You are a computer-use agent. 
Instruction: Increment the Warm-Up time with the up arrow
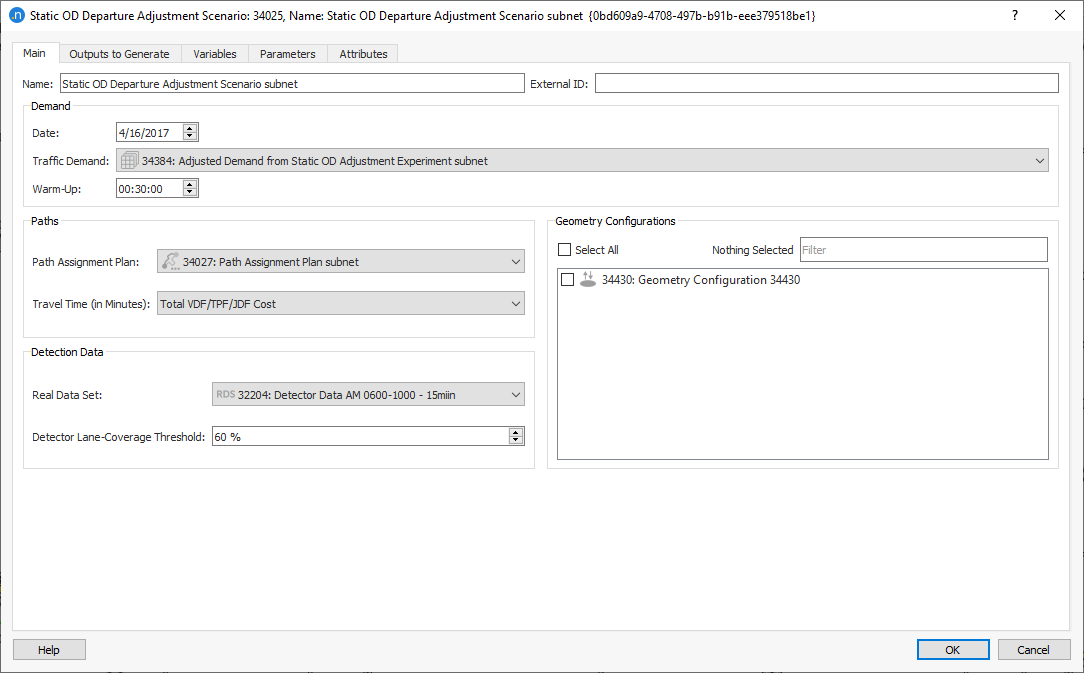click(191, 183)
